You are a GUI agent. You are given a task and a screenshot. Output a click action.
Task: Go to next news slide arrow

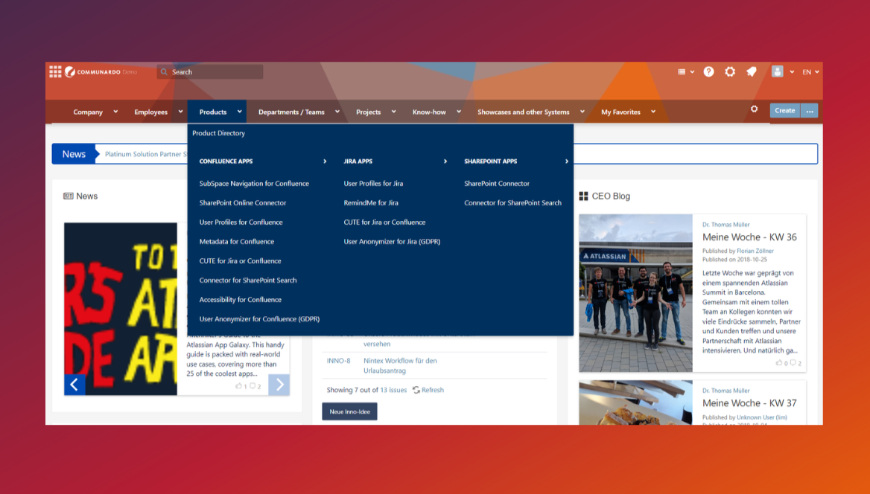[x=279, y=384]
